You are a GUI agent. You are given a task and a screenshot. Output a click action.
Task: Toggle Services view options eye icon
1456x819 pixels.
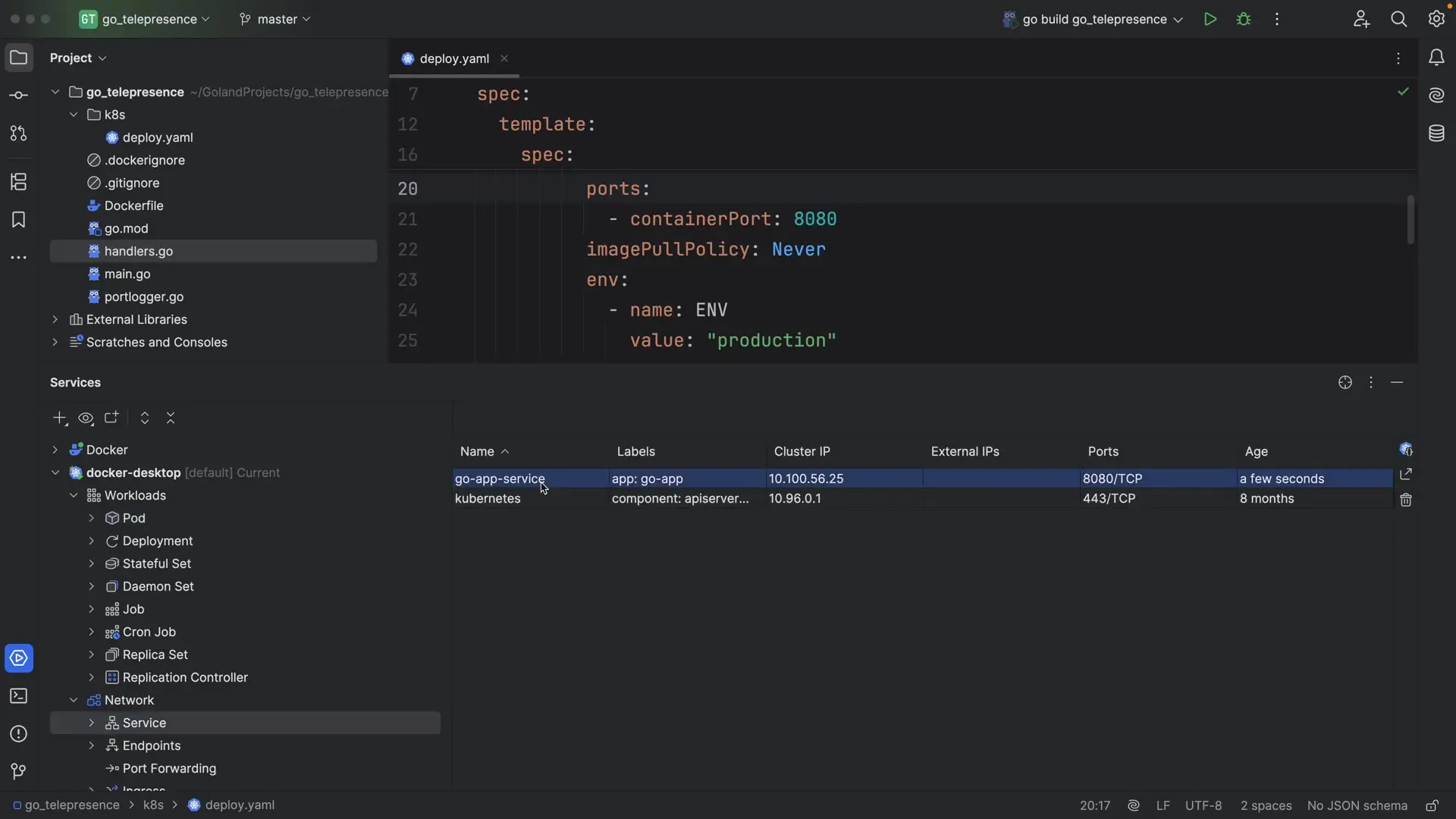[86, 419]
